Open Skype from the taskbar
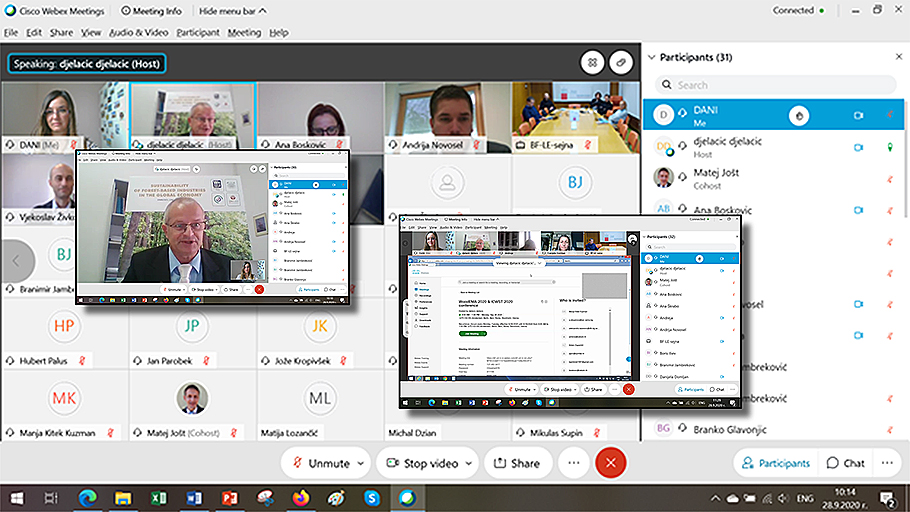The image size is (910, 512). 372,498
